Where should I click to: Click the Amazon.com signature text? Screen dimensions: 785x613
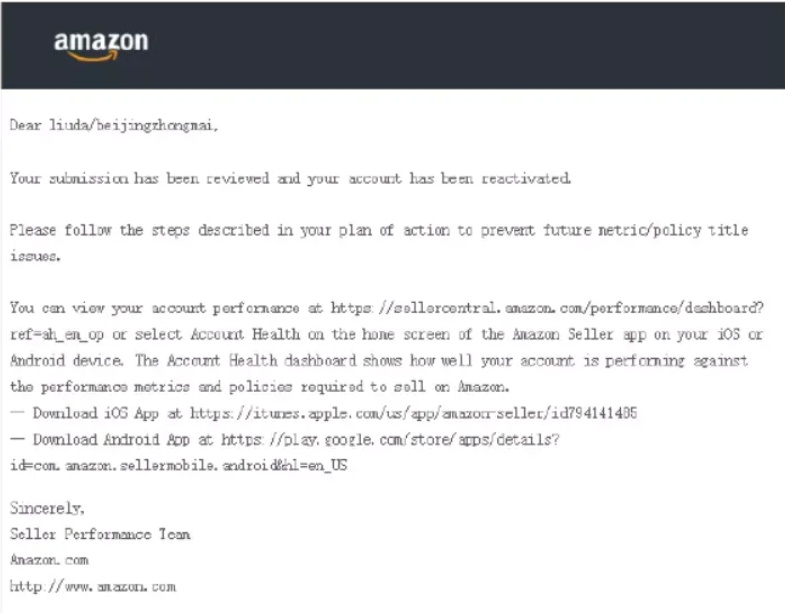(49, 560)
